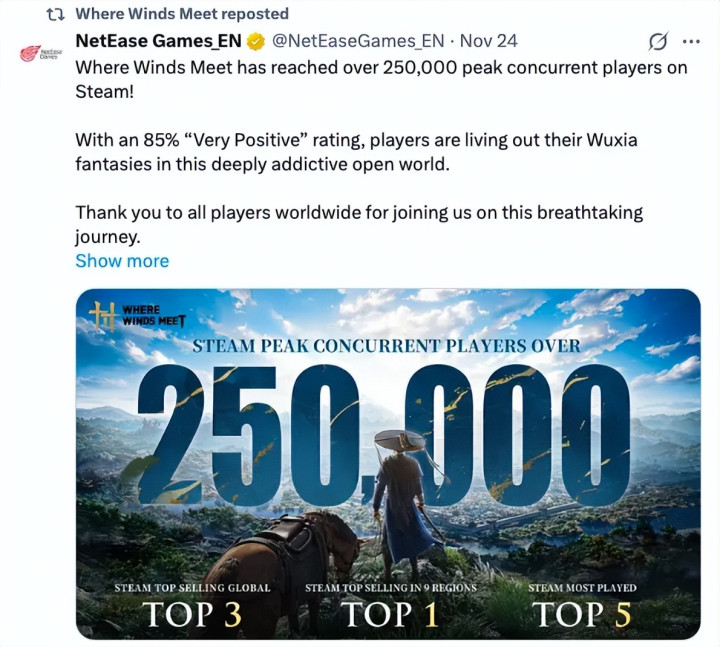Open the "Where Winds Meet reposted" link
The image size is (720, 647).
tap(182, 14)
